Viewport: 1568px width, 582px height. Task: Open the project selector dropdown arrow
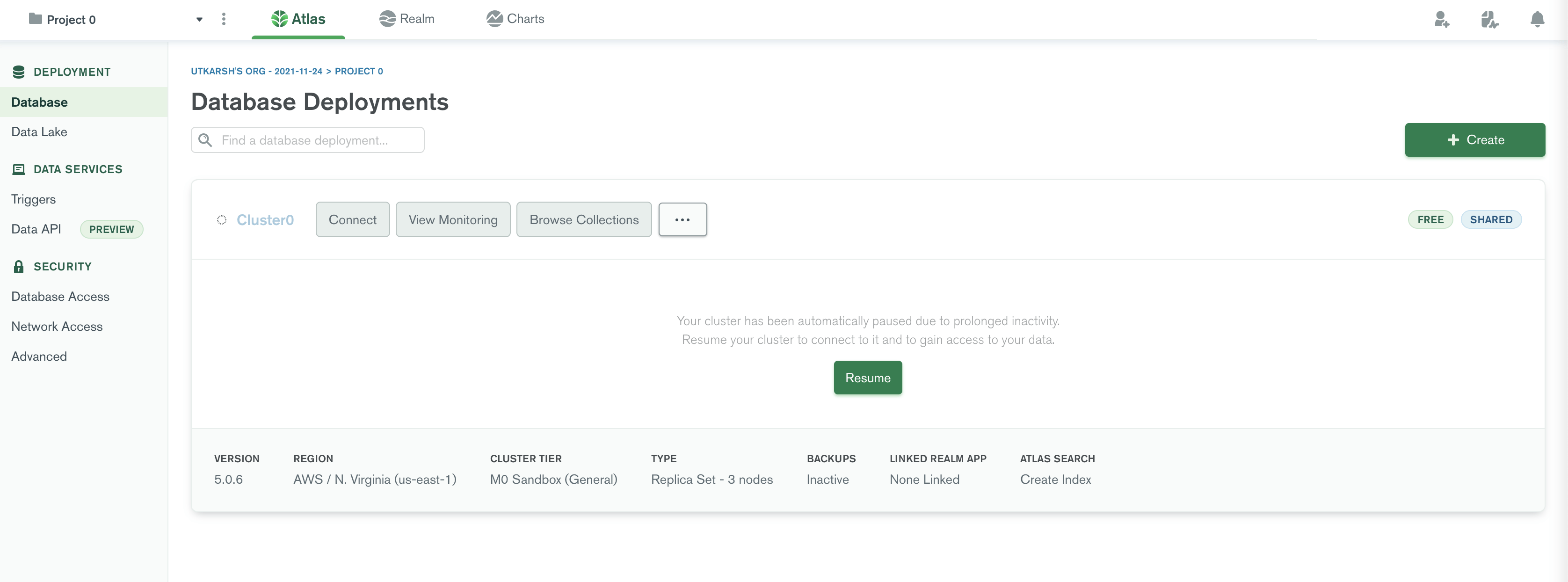pos(199,20)
